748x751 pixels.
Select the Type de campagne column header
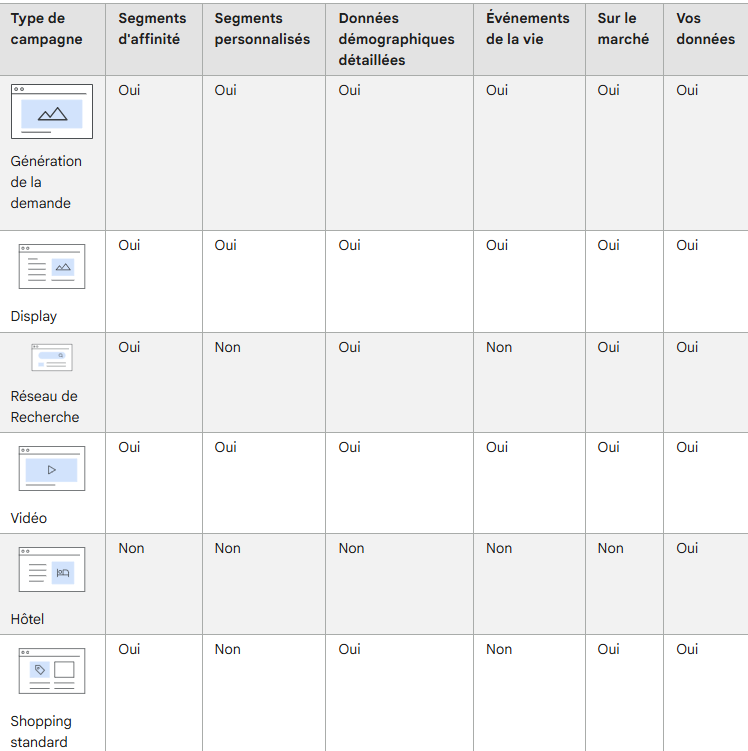[46, 29]
